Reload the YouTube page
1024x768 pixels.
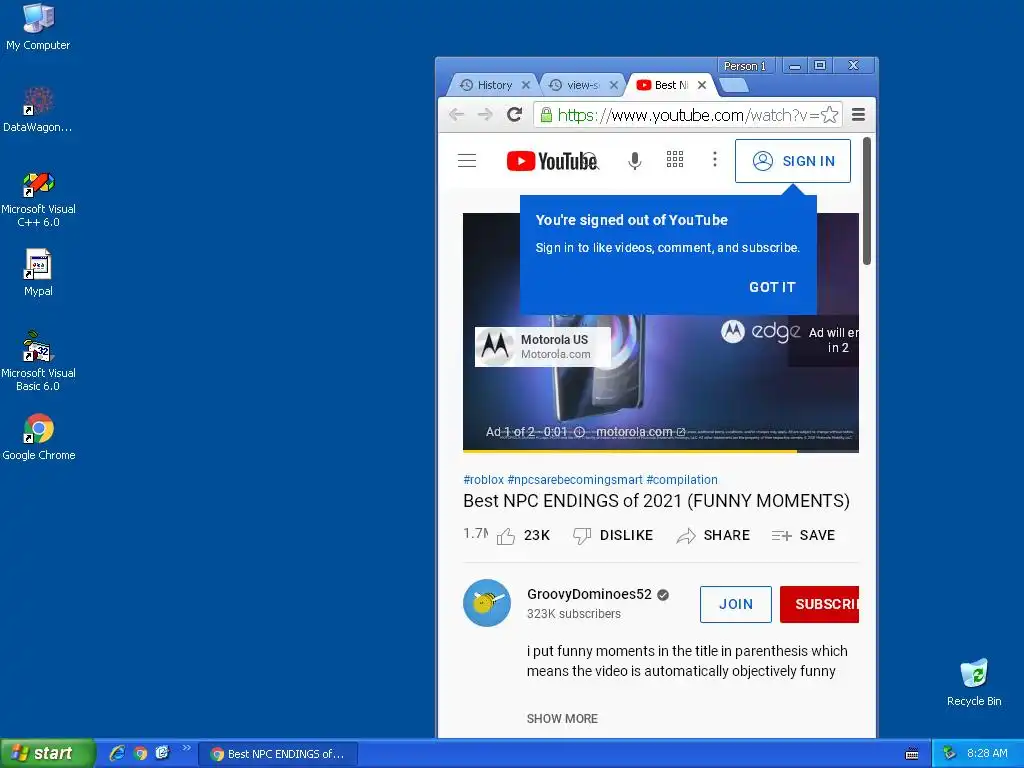point(515,115)
